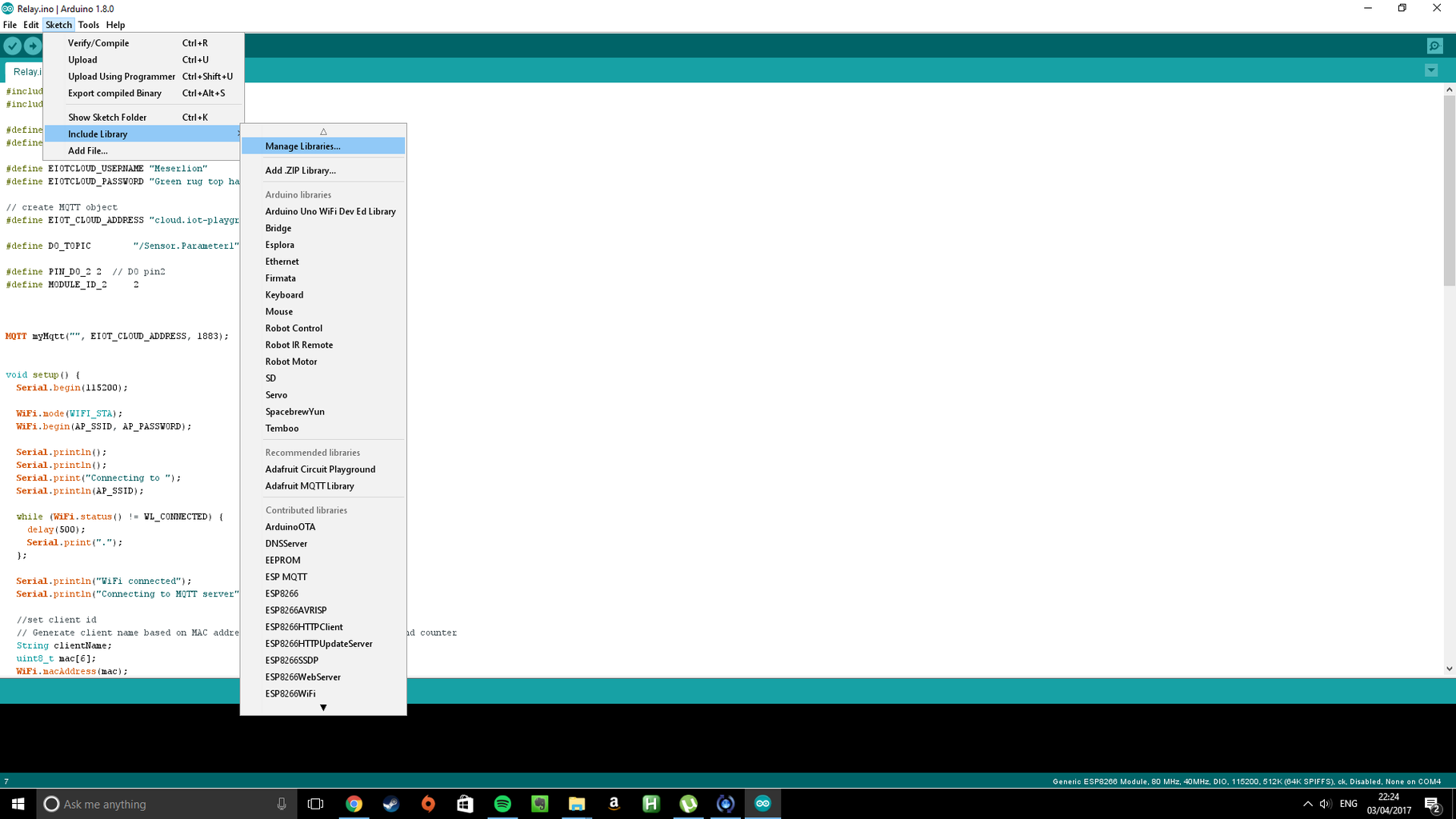Screen dimensions: 1456x819
Task: Include the DNSServer library
Action: tap(323, 544)
